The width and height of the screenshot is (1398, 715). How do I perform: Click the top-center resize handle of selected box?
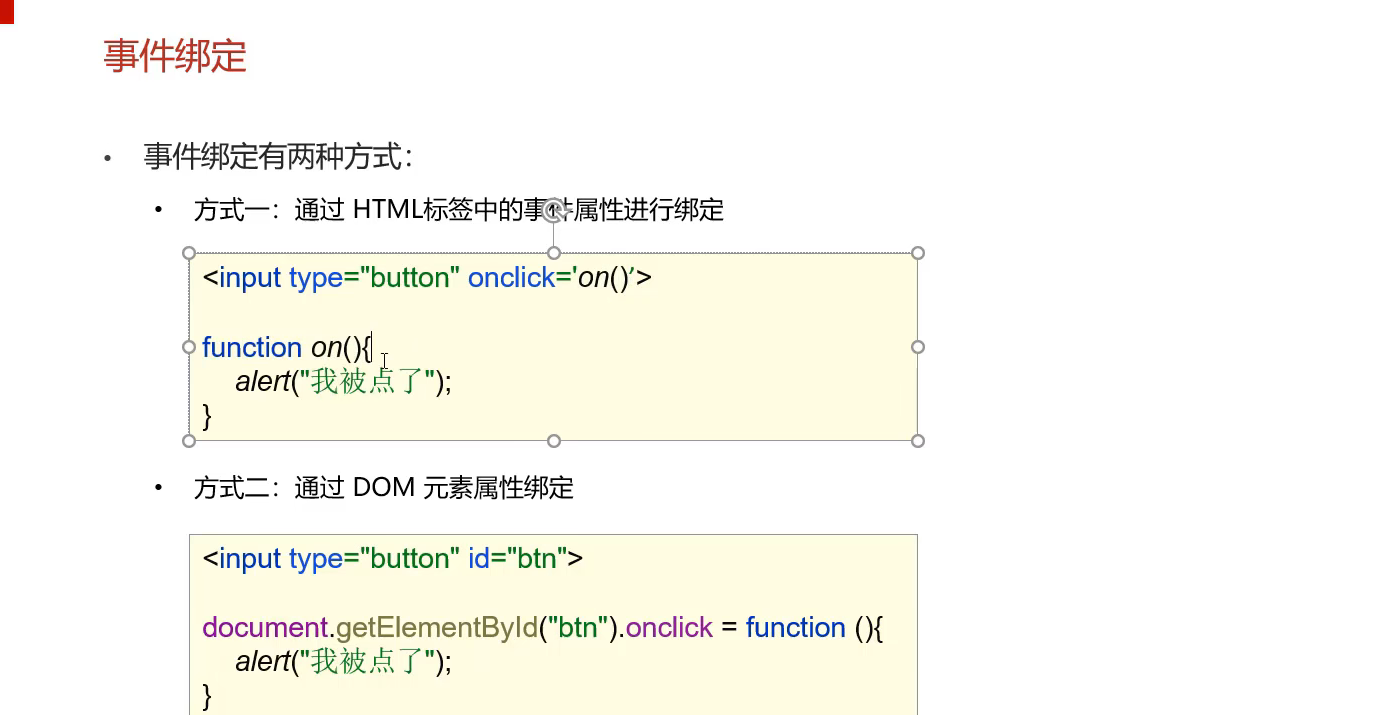pos(554,253)
